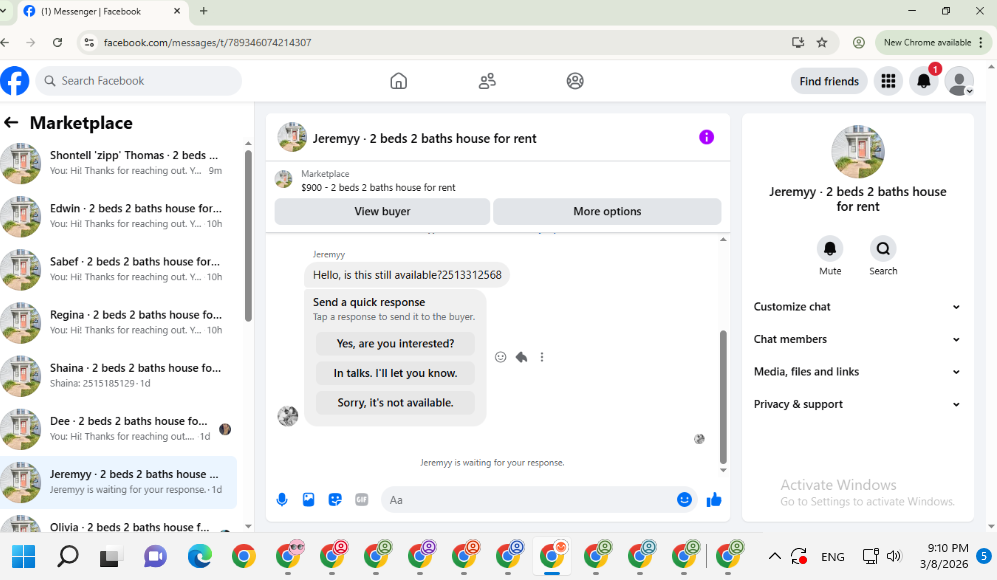Click the Find friends button
Viewport: 997px width, 580px height.
tap(829, 81)
